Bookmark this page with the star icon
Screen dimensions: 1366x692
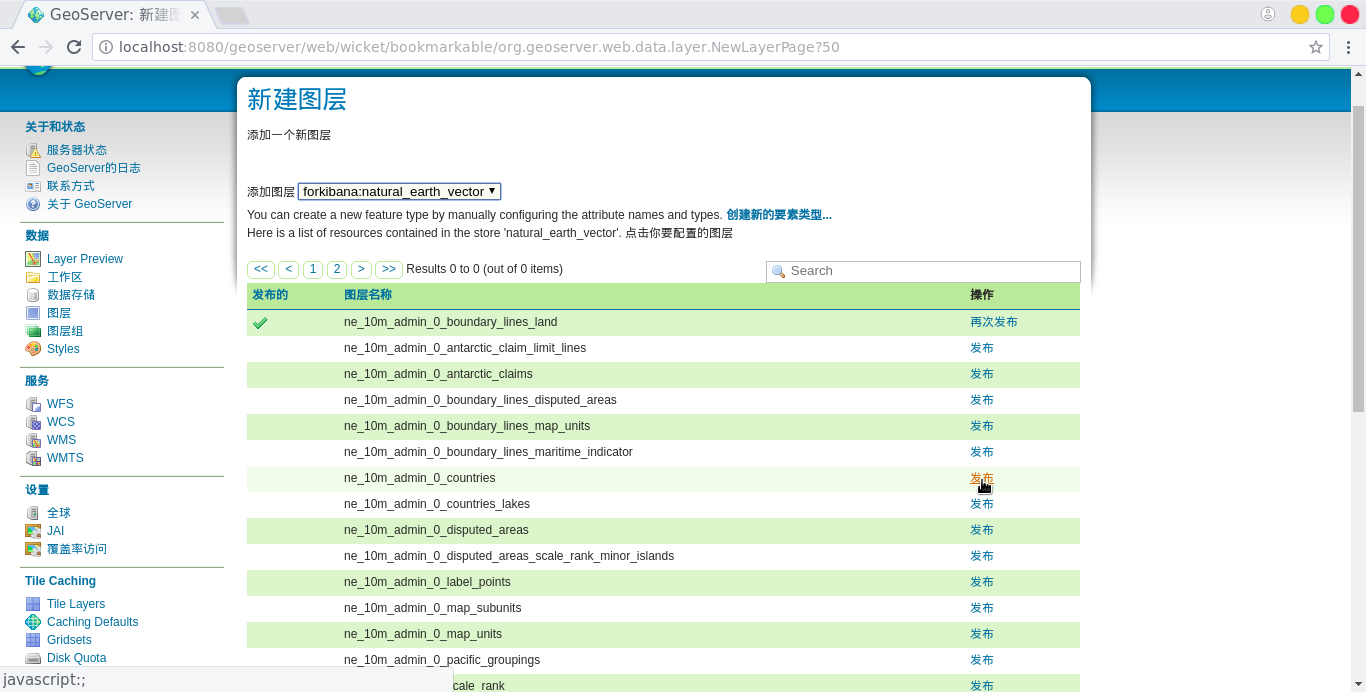pyautogui.click(x=1315, y=47)
